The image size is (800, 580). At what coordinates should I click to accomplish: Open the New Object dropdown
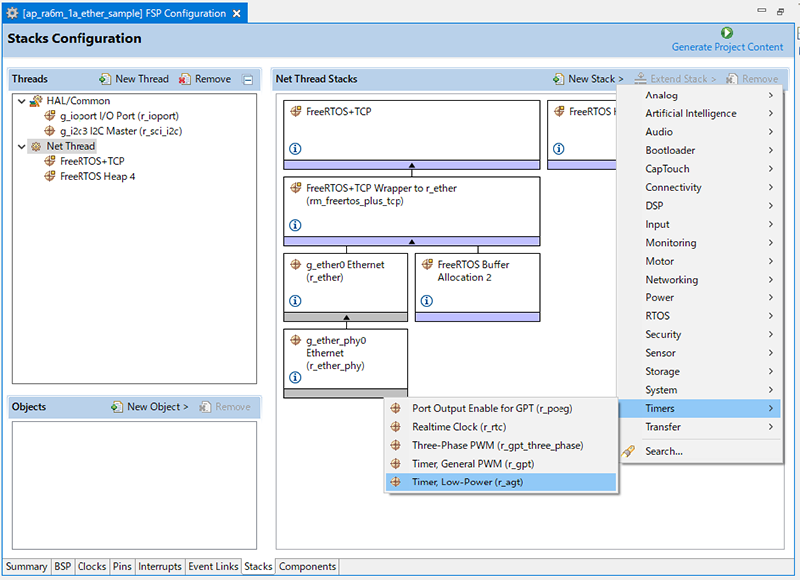[158, 407]
